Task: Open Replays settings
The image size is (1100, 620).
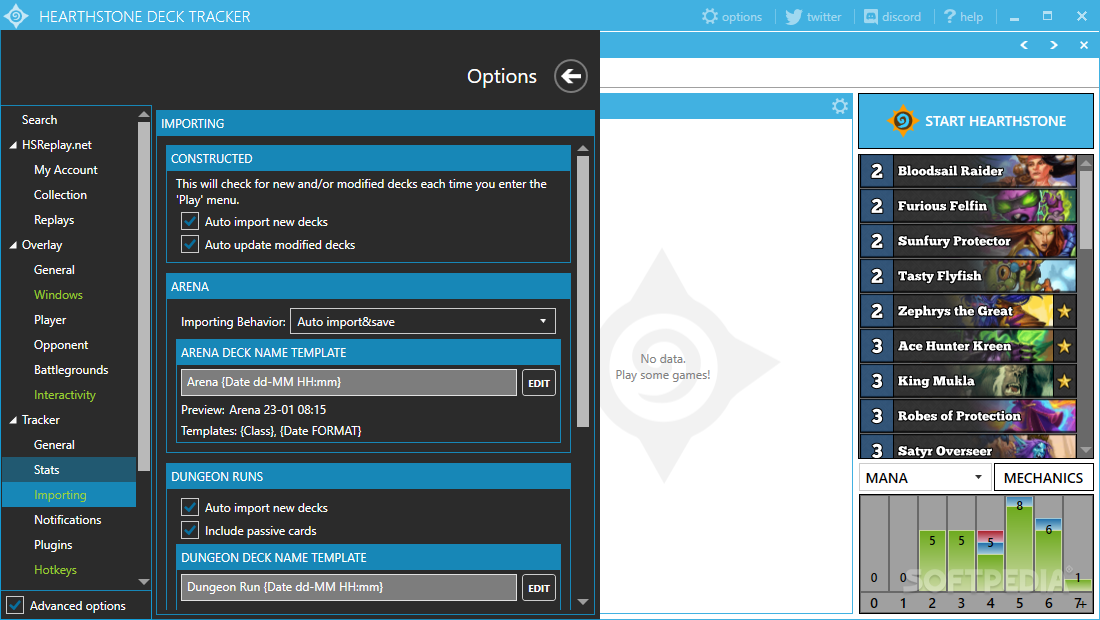Action: tap(54, 220)
